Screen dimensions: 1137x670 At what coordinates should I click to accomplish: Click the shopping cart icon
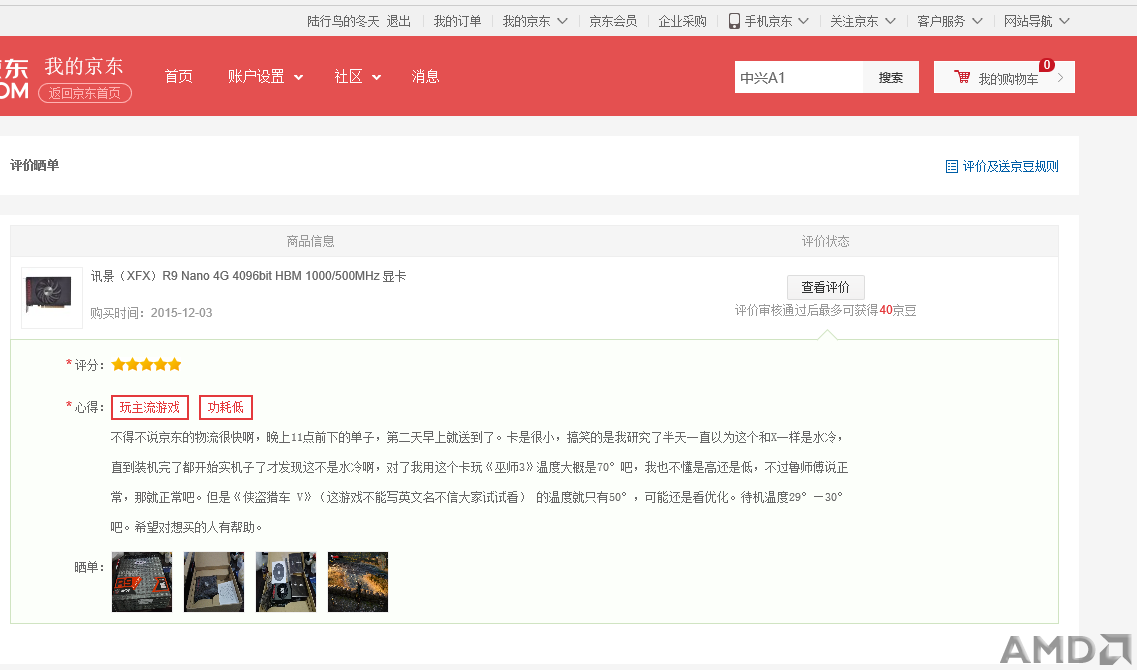[x=962, y=77]
